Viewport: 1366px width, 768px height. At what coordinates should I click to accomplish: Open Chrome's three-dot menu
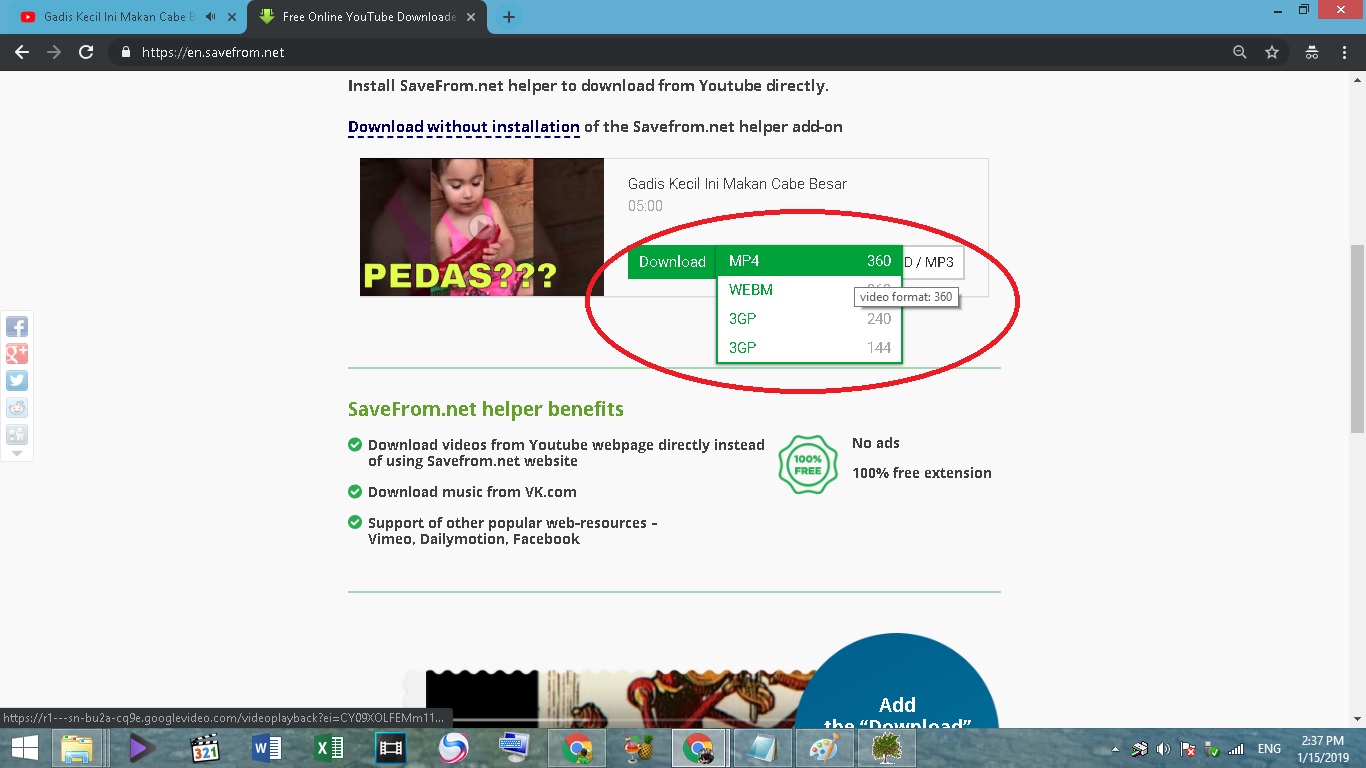(x=1344, y=52)
